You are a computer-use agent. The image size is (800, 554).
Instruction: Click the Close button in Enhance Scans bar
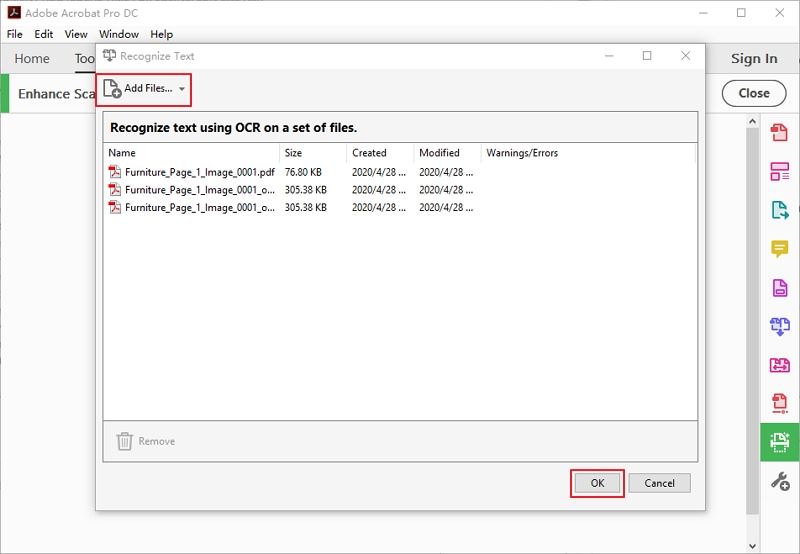tap(754, 93)
